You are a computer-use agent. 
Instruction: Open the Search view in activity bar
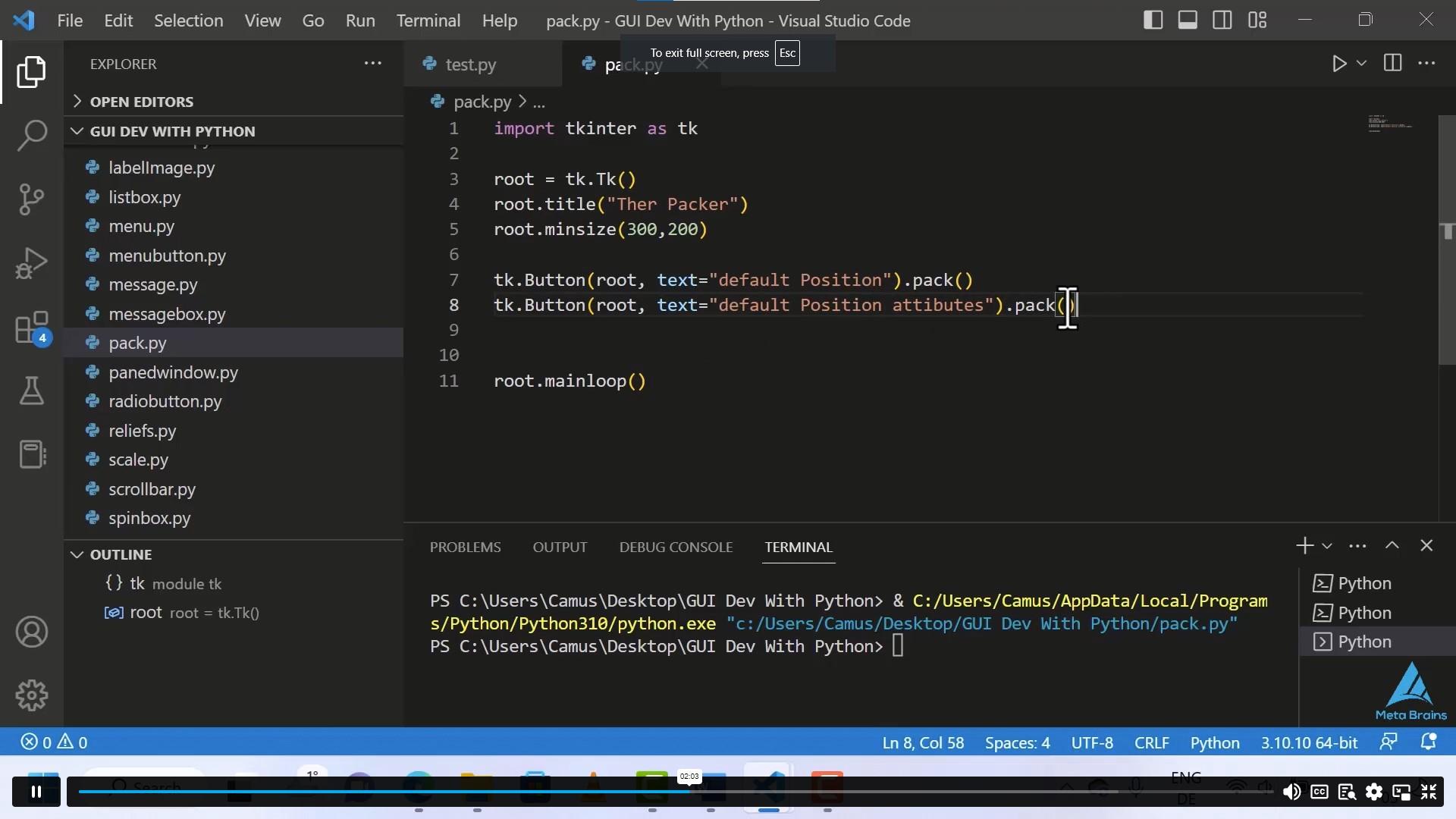(x=31, y=136)
